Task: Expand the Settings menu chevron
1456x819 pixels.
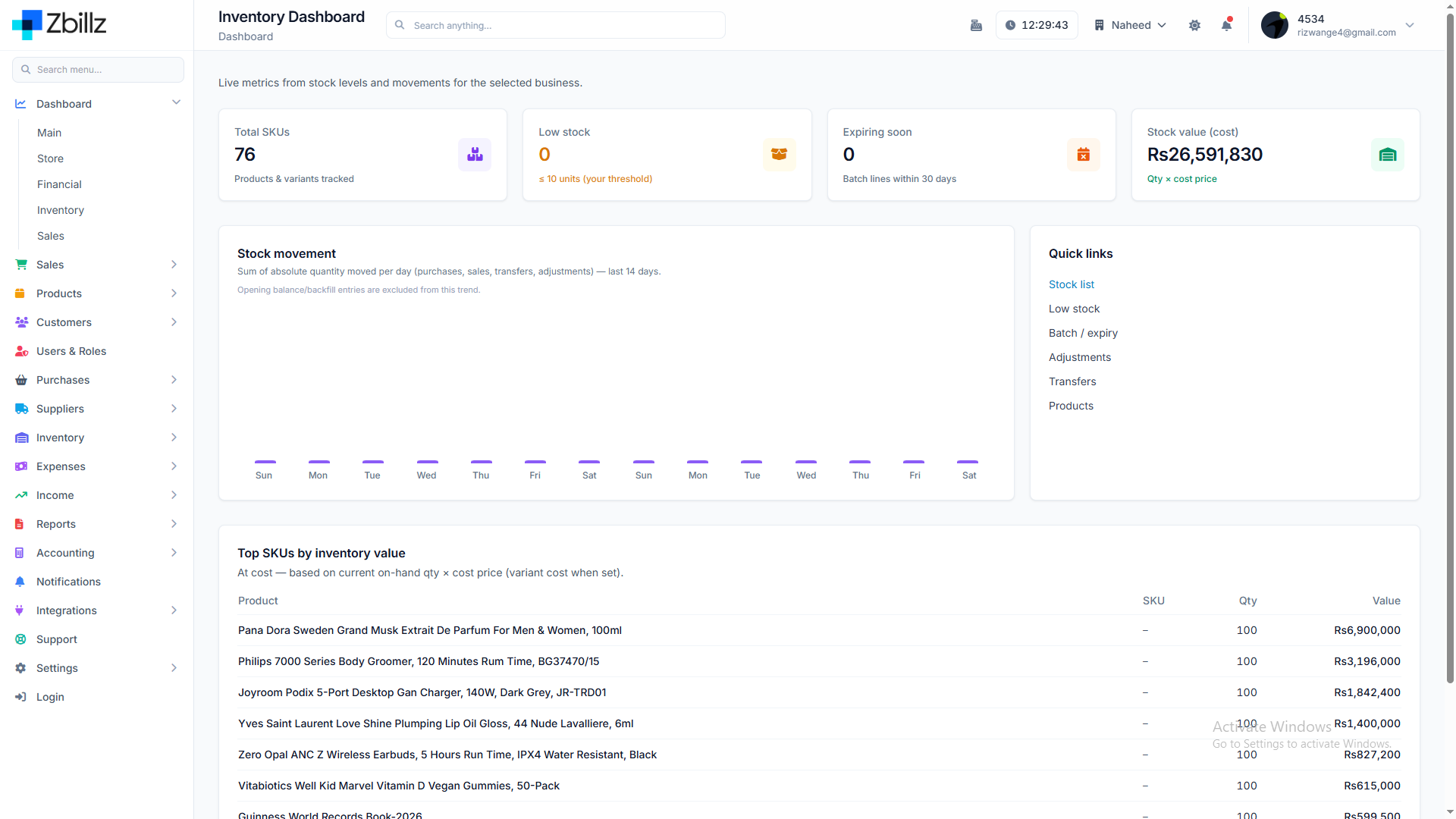Action: coord(174,668)
